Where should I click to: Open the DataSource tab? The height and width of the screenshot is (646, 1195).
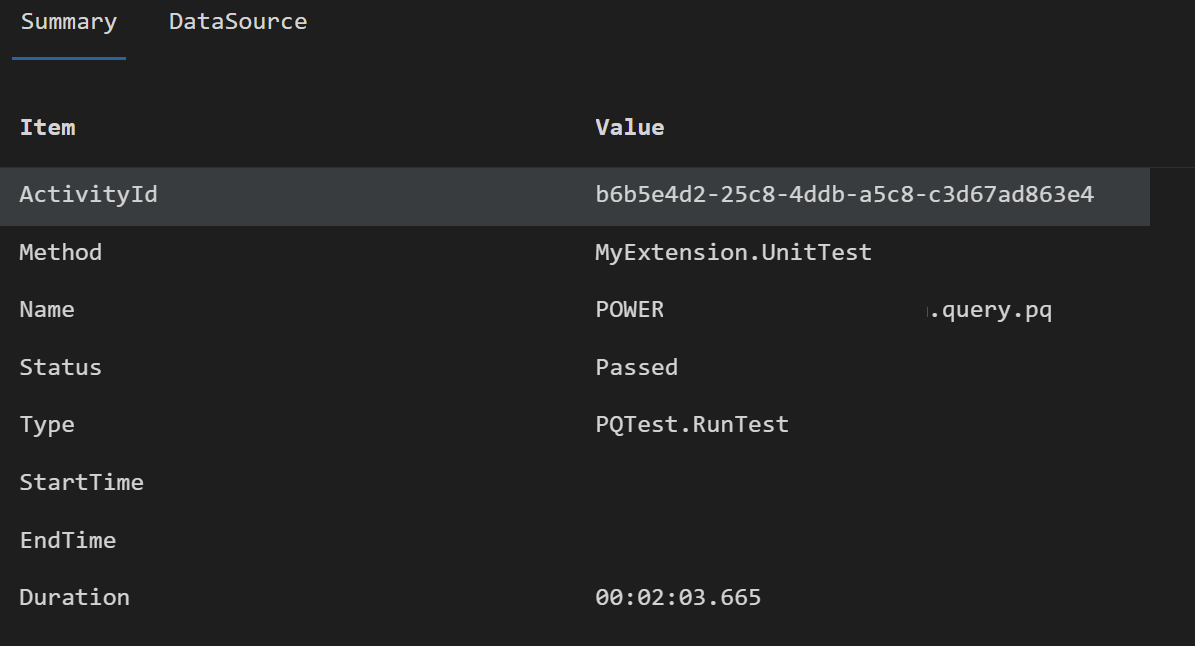(x=238, y=22)
